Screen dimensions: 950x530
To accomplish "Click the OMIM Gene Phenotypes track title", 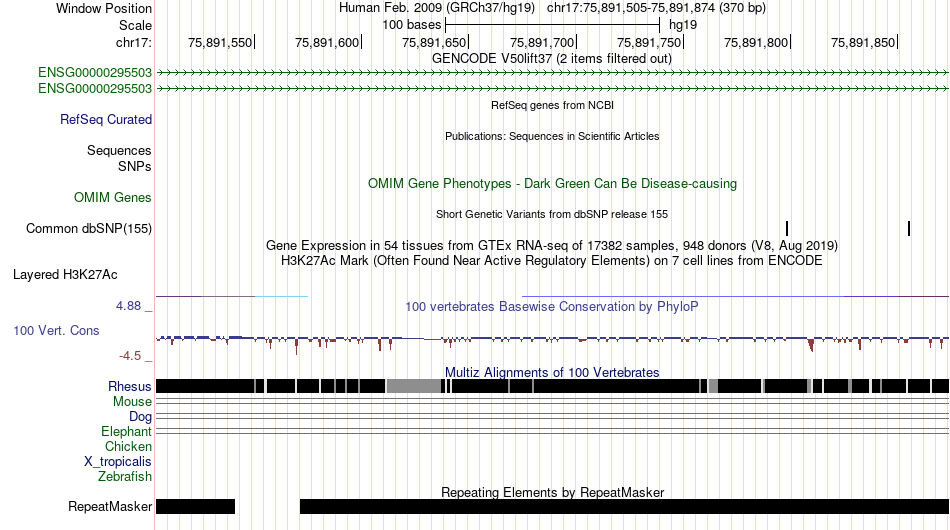I will (x=553, y=184).
